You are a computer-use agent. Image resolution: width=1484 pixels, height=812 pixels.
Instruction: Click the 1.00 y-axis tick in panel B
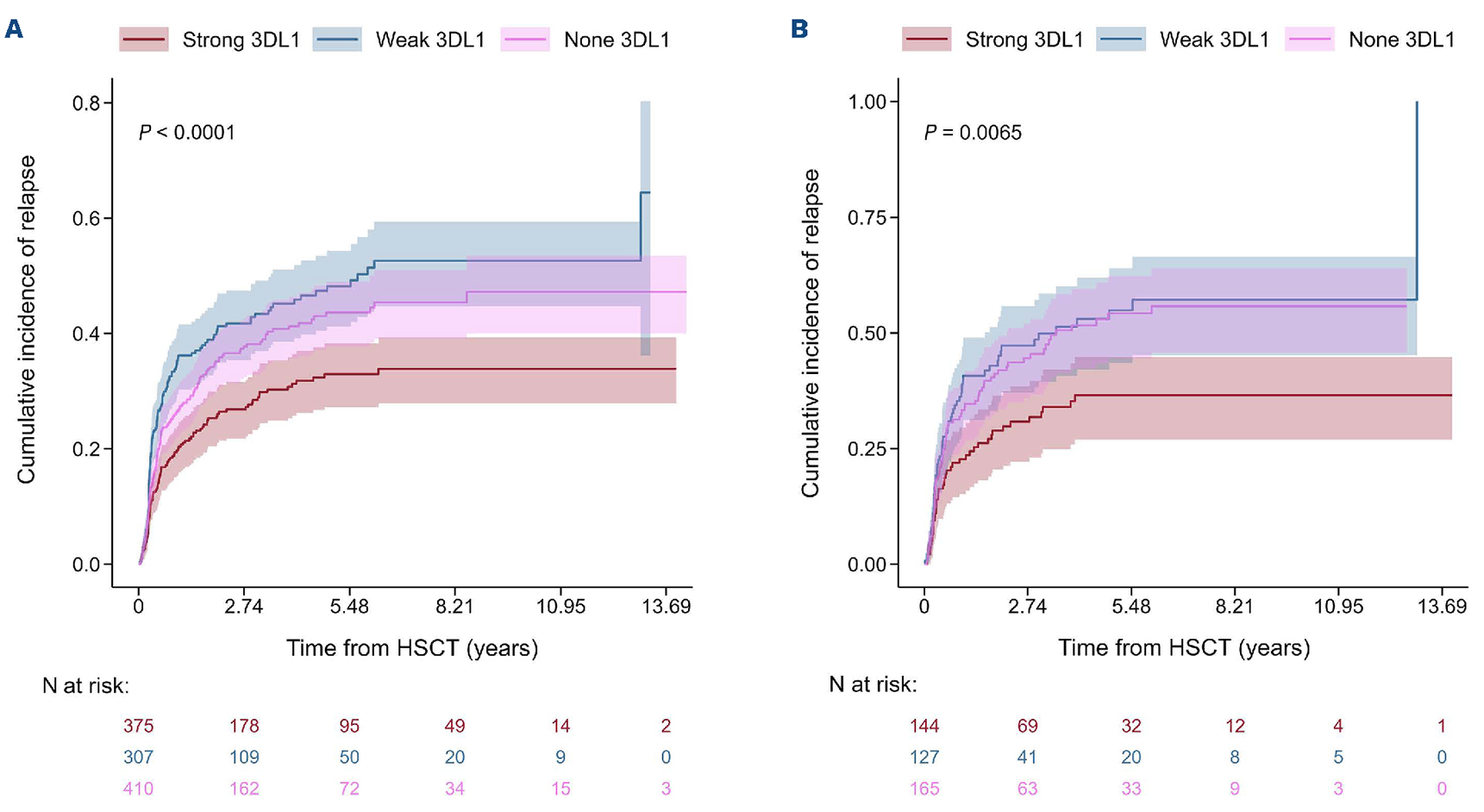[x=867, y=102]
